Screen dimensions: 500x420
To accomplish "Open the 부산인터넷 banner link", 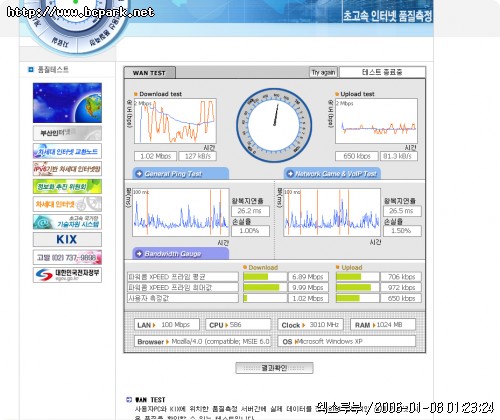I will (67, 133).
